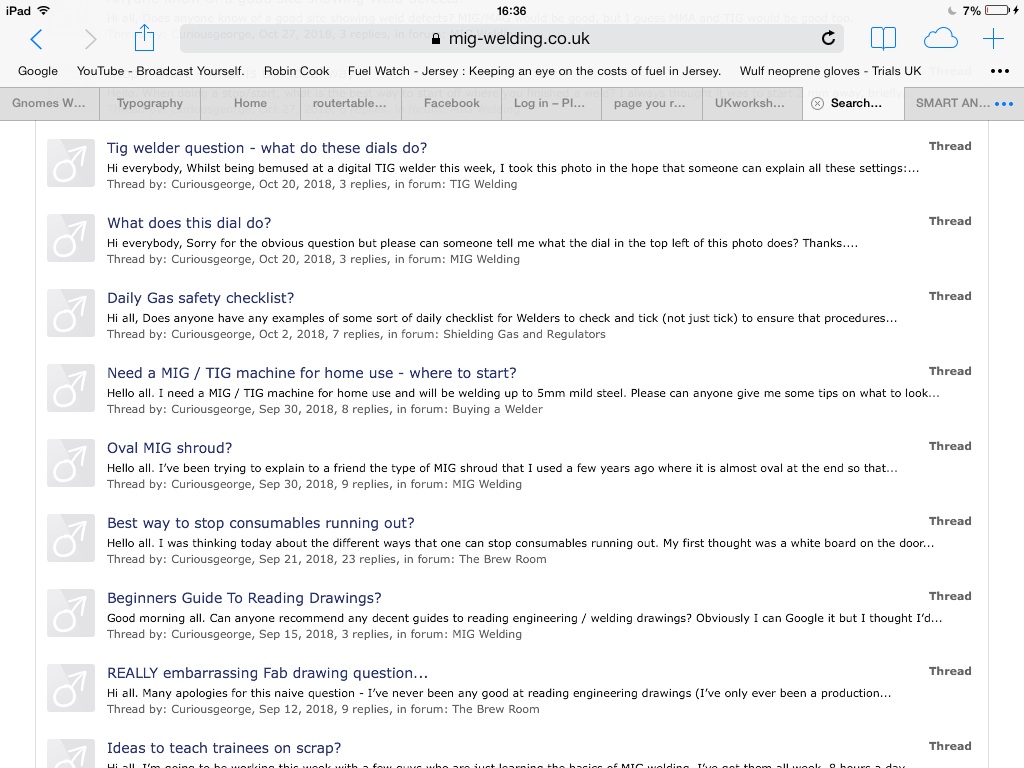Screen dimensions: 1024x768
Task: Reload the page with refresh icon
Action: 828,39
